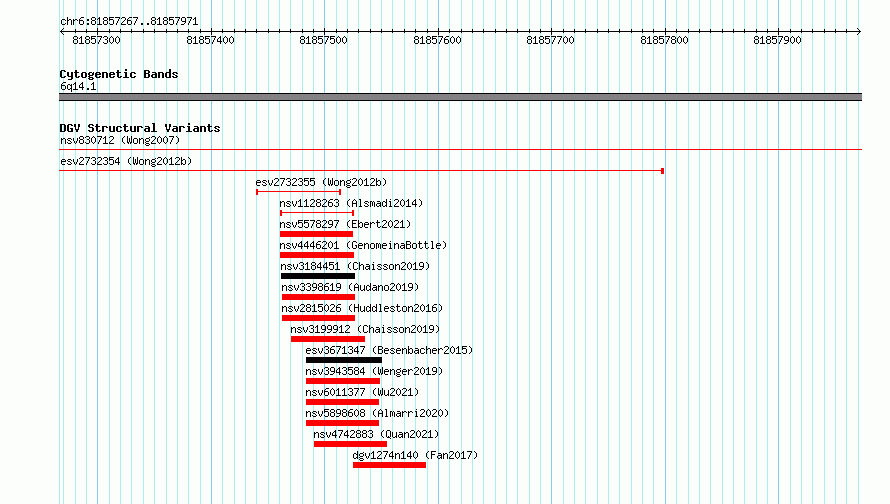Select nsv6011377 (Wu2021) label

click(362, 392)
